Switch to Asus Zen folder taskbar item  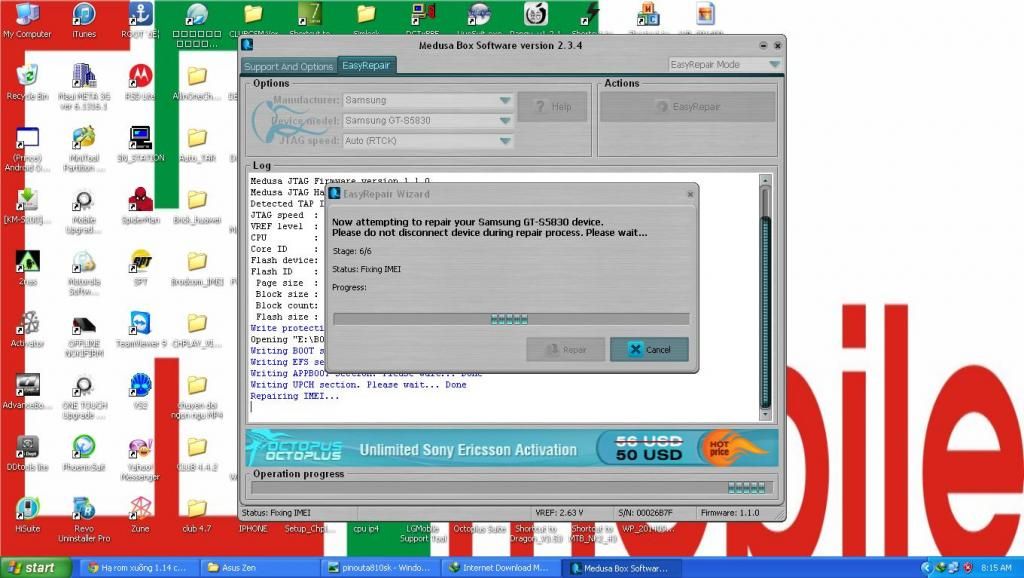tap(261, 568)
